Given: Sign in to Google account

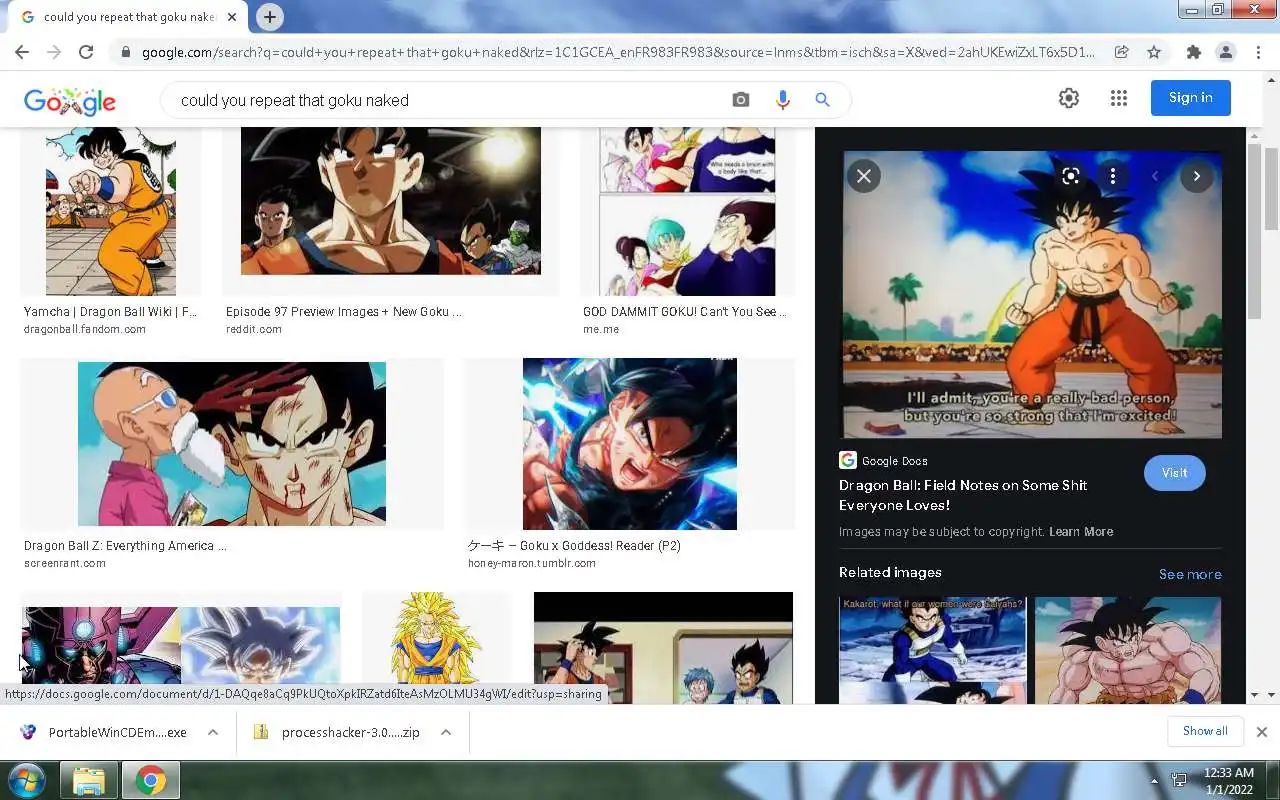Looking at the screenshot, I should (x=1191, y=98).
